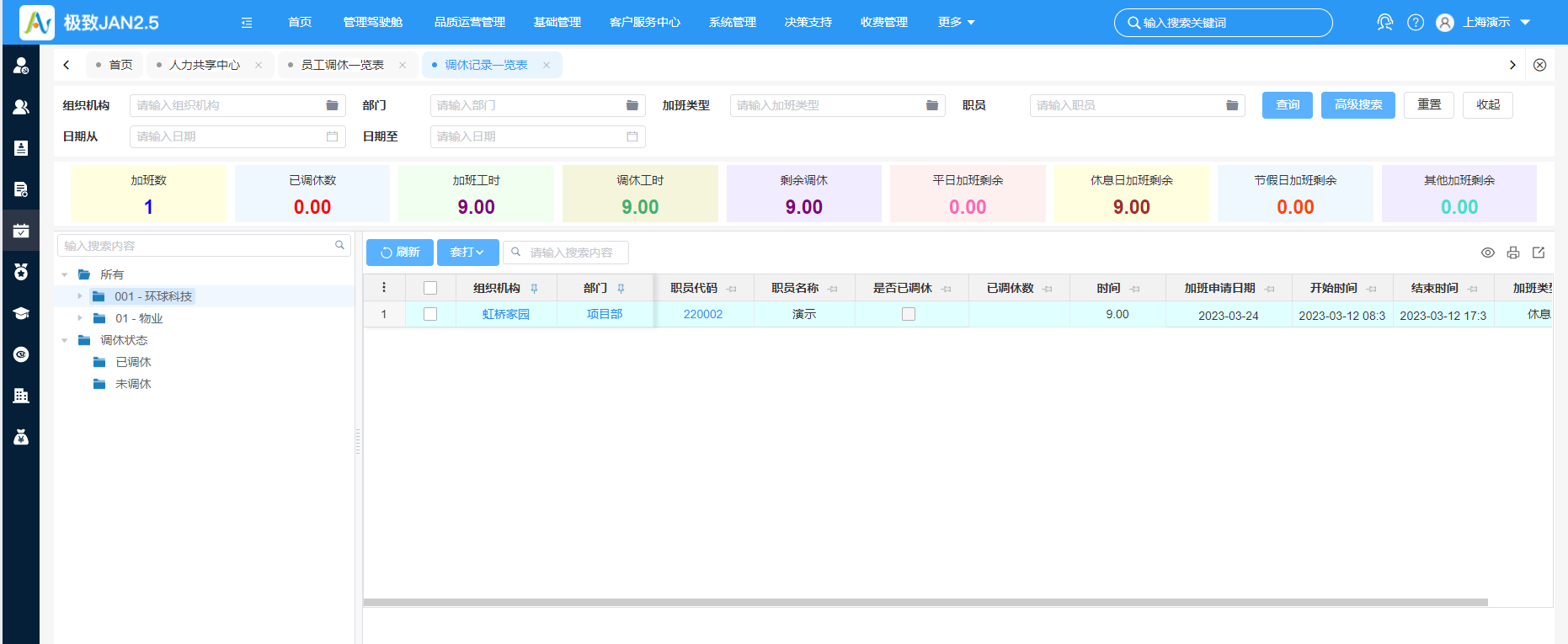Click the folder icon in 组织机构 field
The image size is (1568, 644).
click(332, 105)
